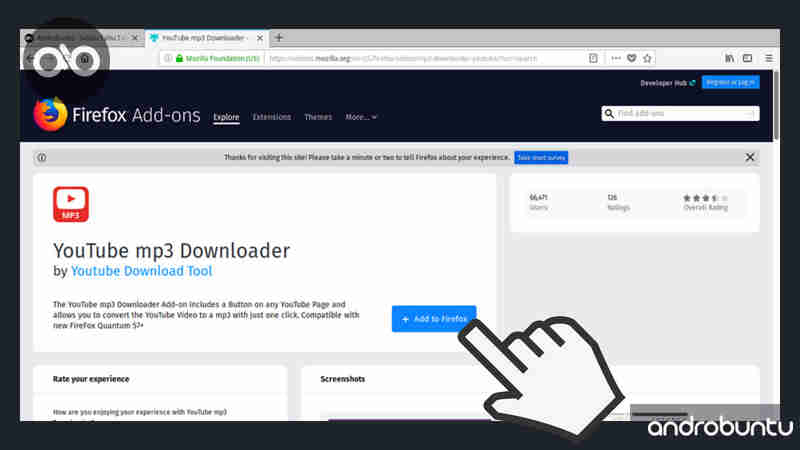Click the Add to Firefox button
The height and width of the screenshot is (450, 800).
[x=434, y=319]
